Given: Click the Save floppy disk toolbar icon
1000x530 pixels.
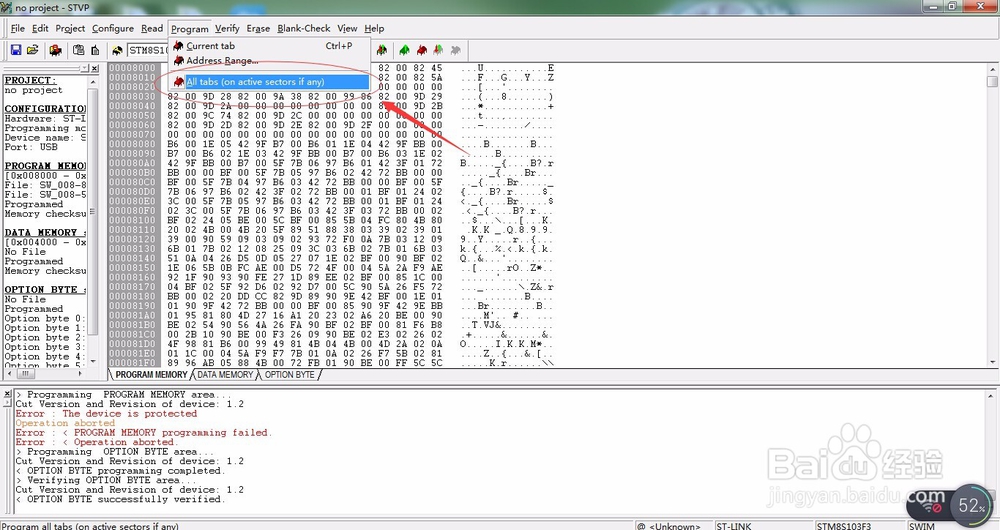Looking at the screenshot, I should (x=16, y=50).
